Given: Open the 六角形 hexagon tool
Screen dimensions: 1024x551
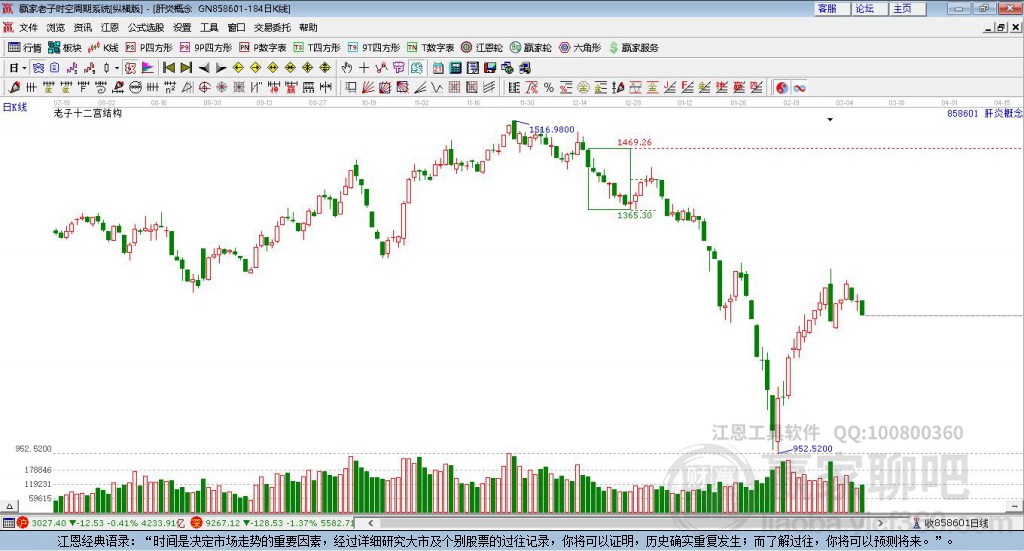Looking at the screenshot, I should 580,48.
